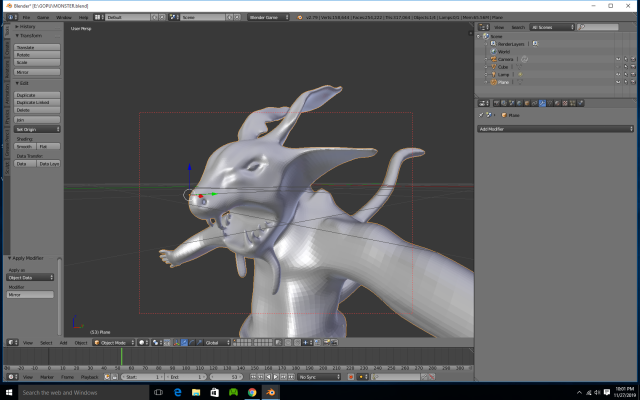Screen dimensions: 640x400
Task: Click the OpenGL render image icon
Action: [327, 342]
